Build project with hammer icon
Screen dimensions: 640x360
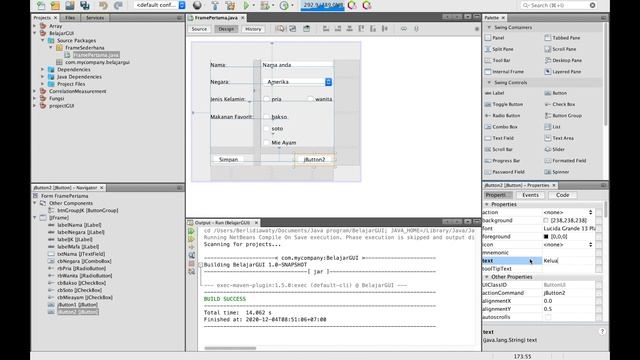[215, 5]
